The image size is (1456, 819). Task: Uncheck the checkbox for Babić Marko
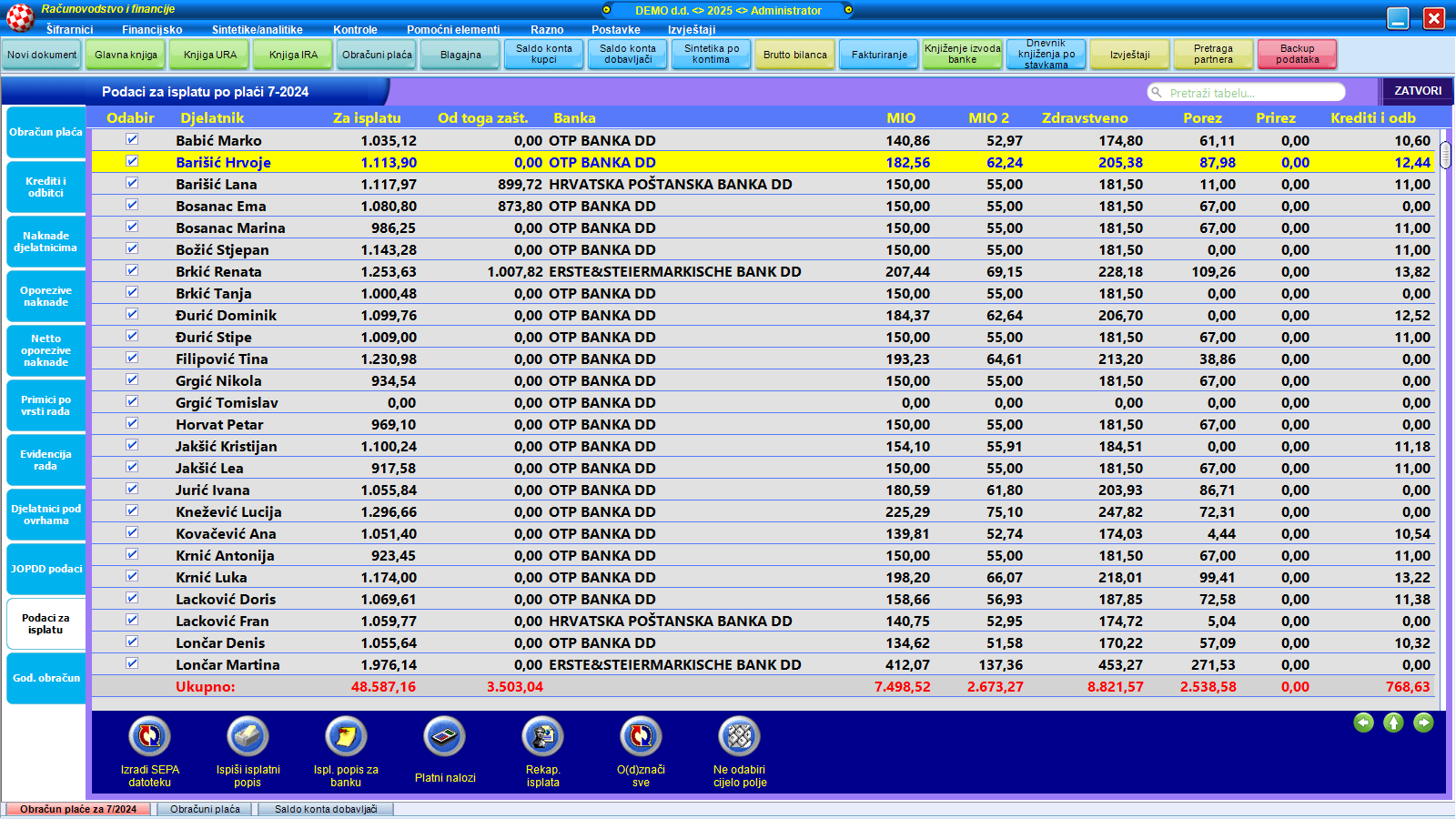coord(132,139)
